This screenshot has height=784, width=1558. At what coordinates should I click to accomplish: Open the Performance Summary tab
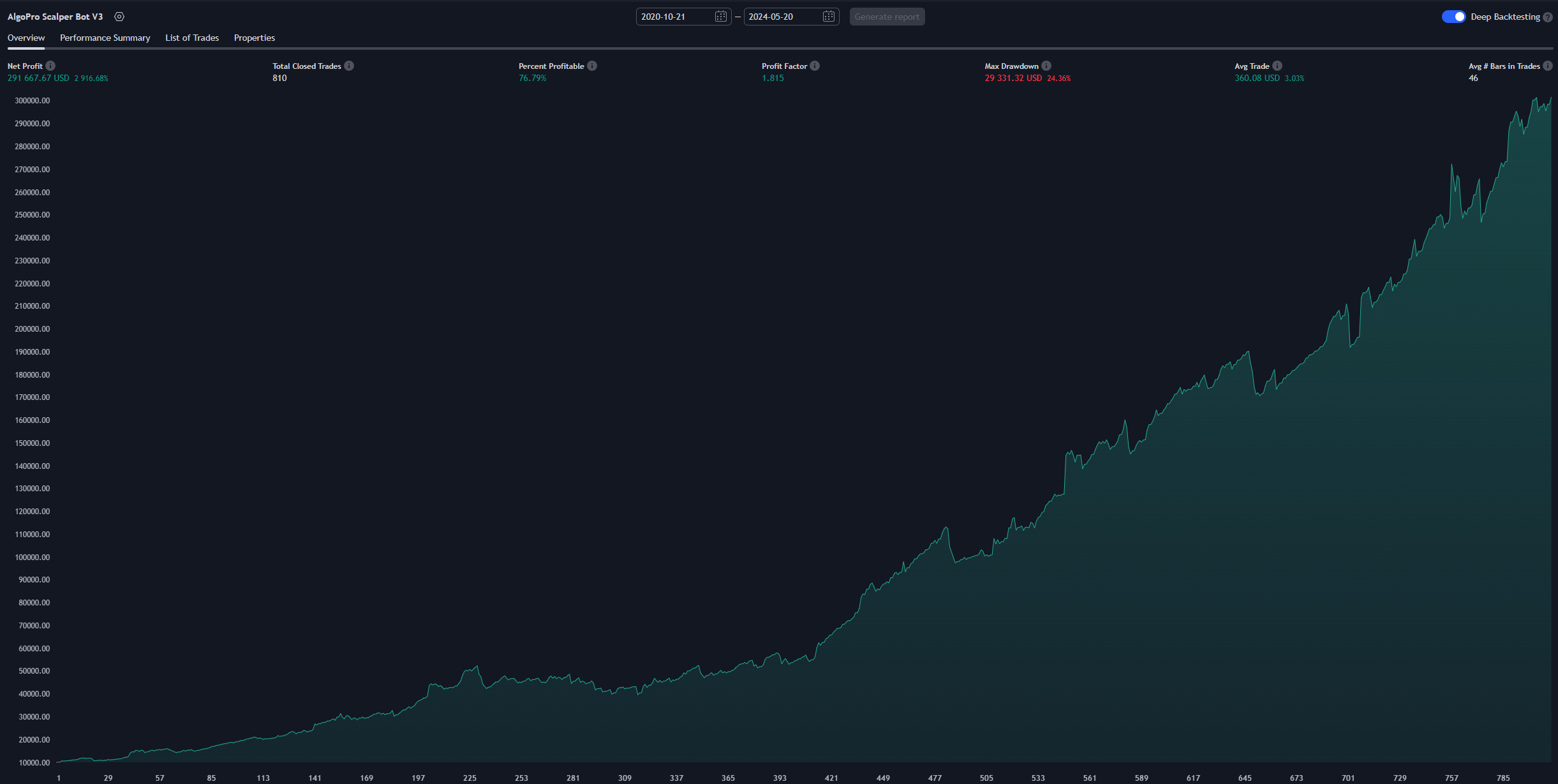coord(105,38)
